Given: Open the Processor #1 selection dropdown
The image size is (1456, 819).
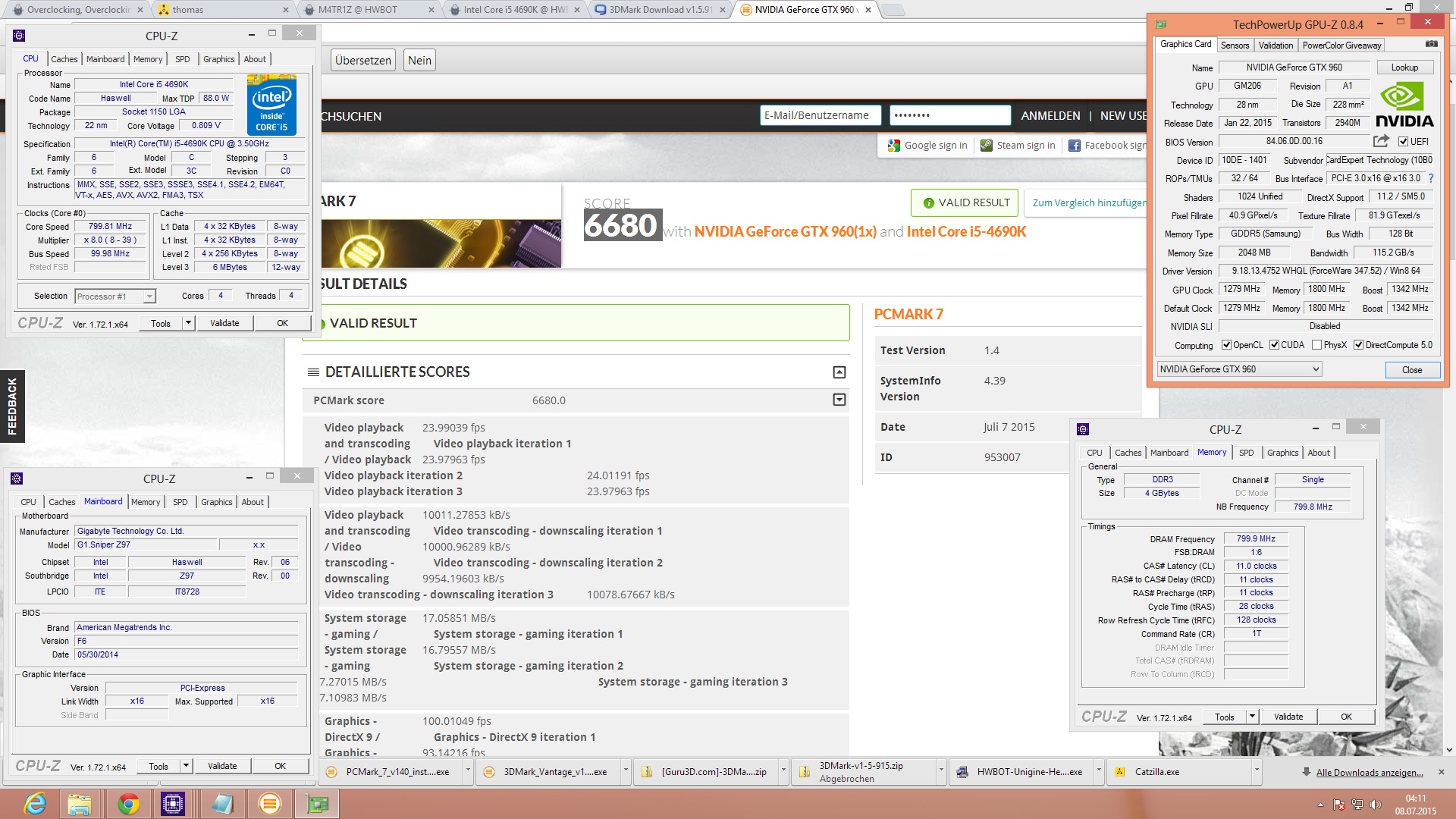Looking at the screenshot, I should [115, 297].
